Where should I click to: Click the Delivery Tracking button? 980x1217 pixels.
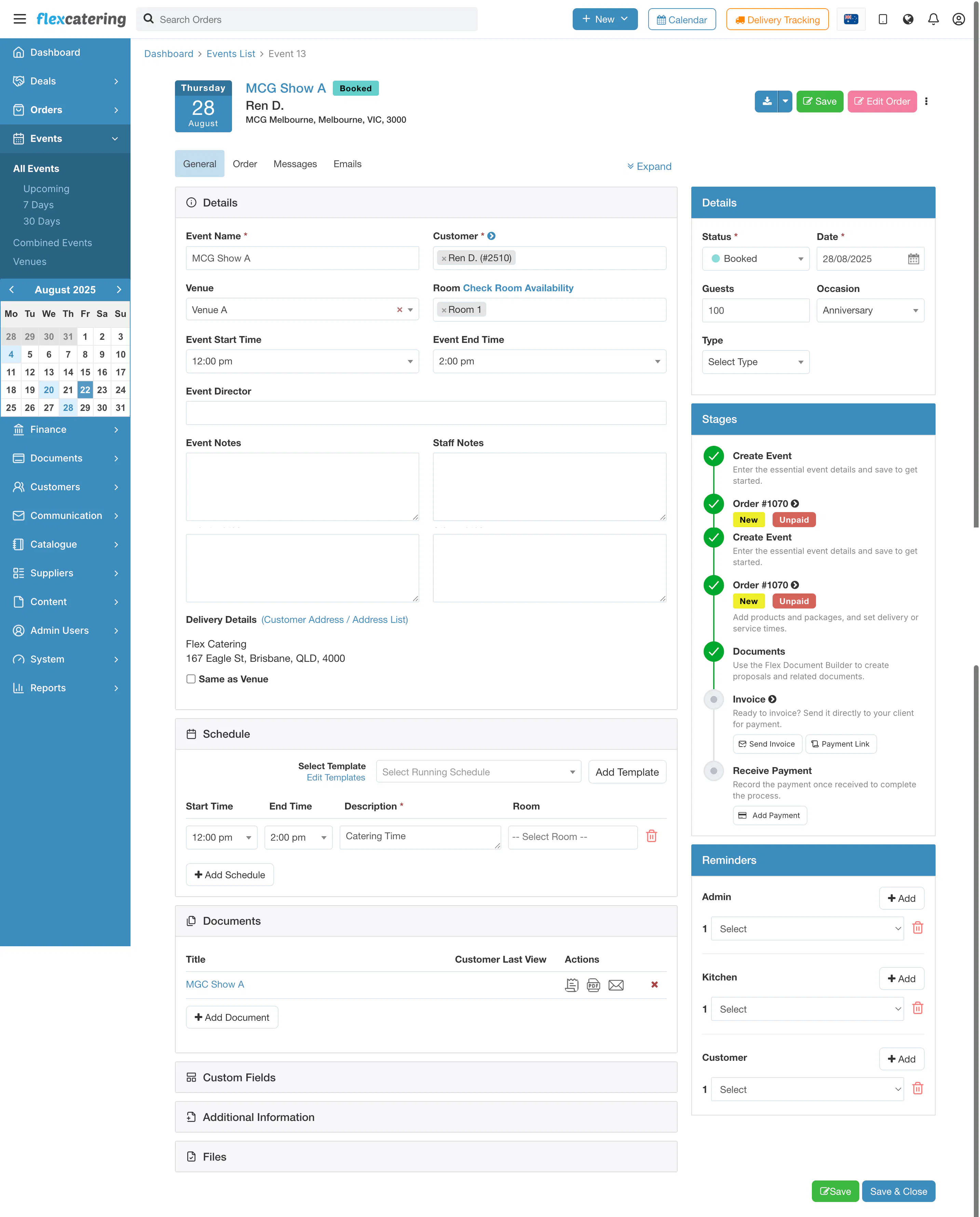777,19
